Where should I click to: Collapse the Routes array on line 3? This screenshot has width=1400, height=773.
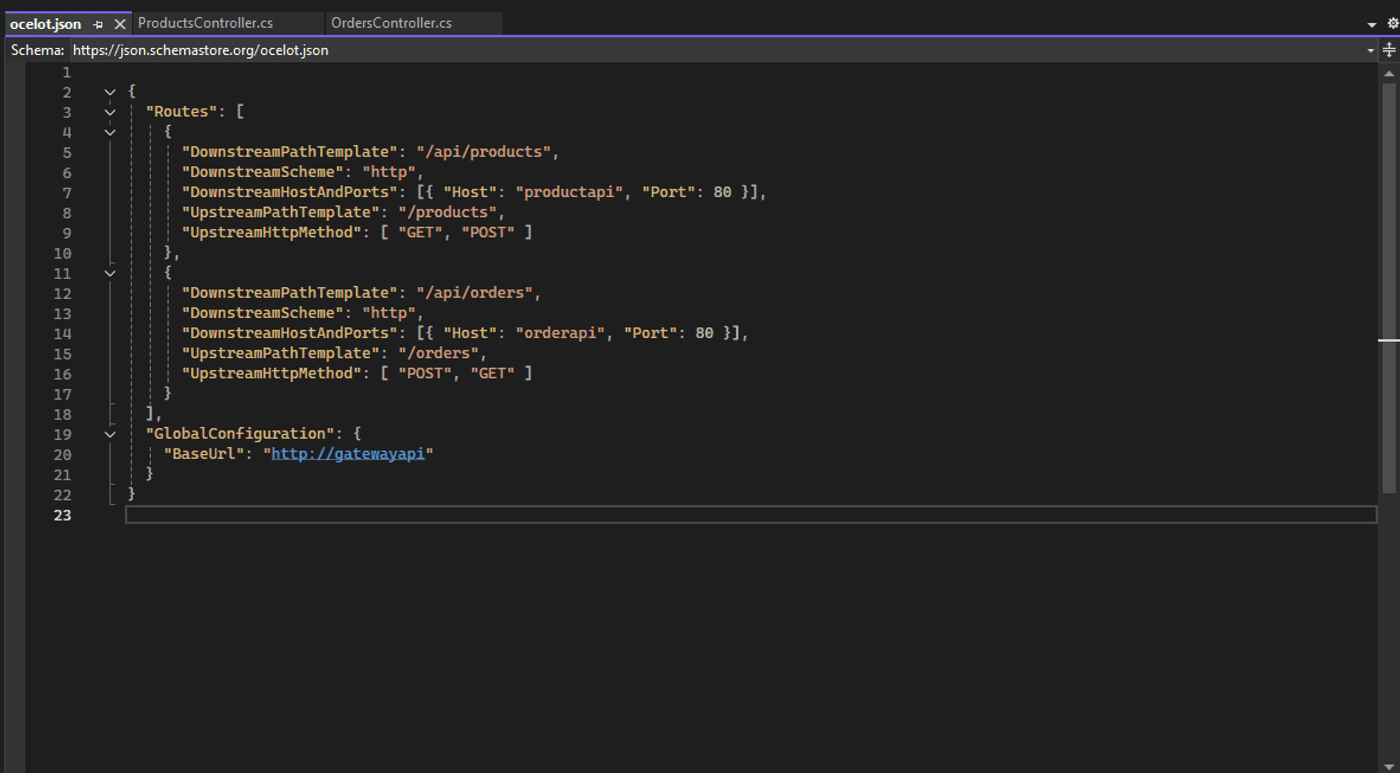[110, 112]
